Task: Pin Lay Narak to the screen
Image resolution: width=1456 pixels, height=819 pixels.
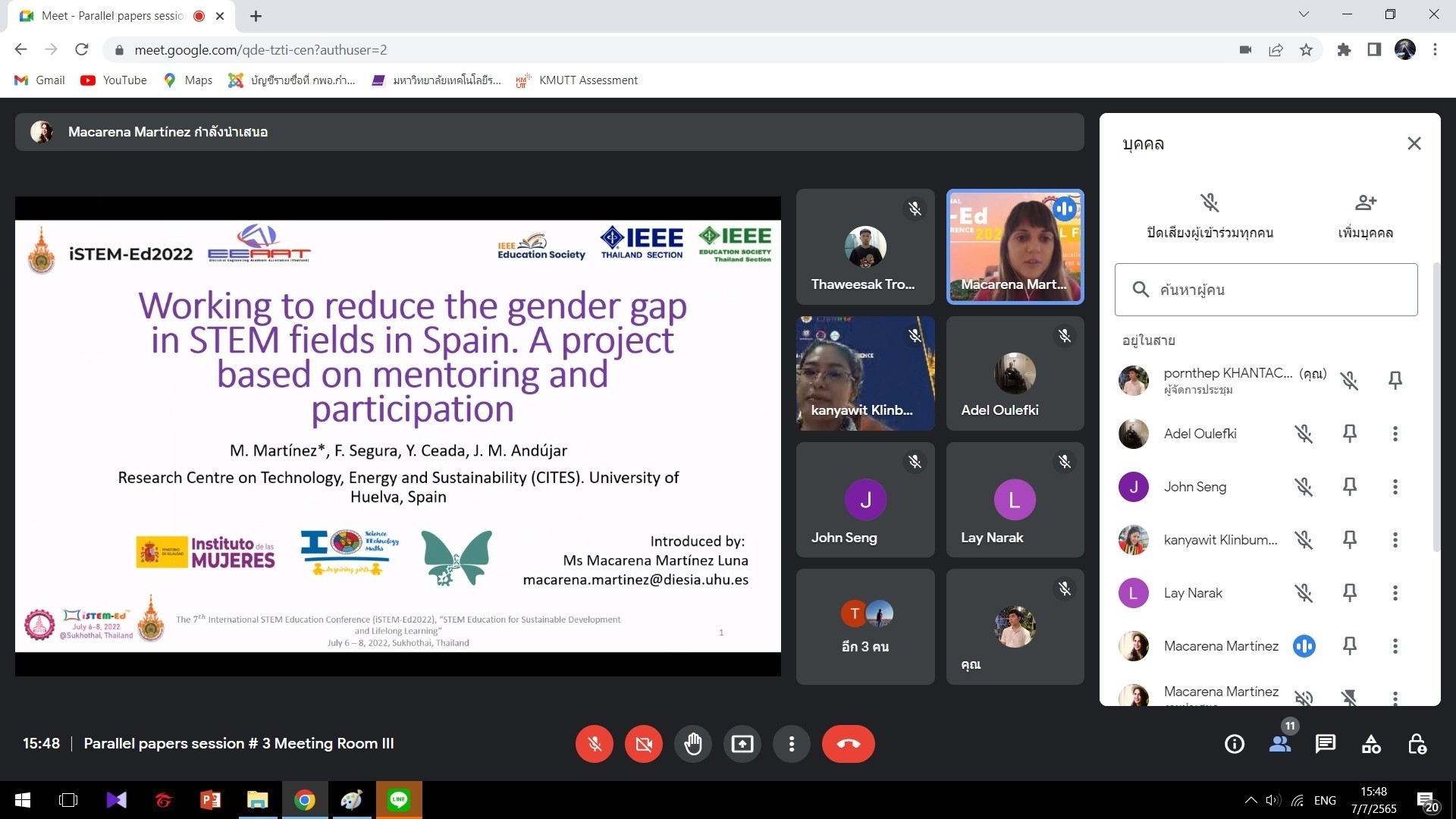Action: click(x=1350, y=593)
